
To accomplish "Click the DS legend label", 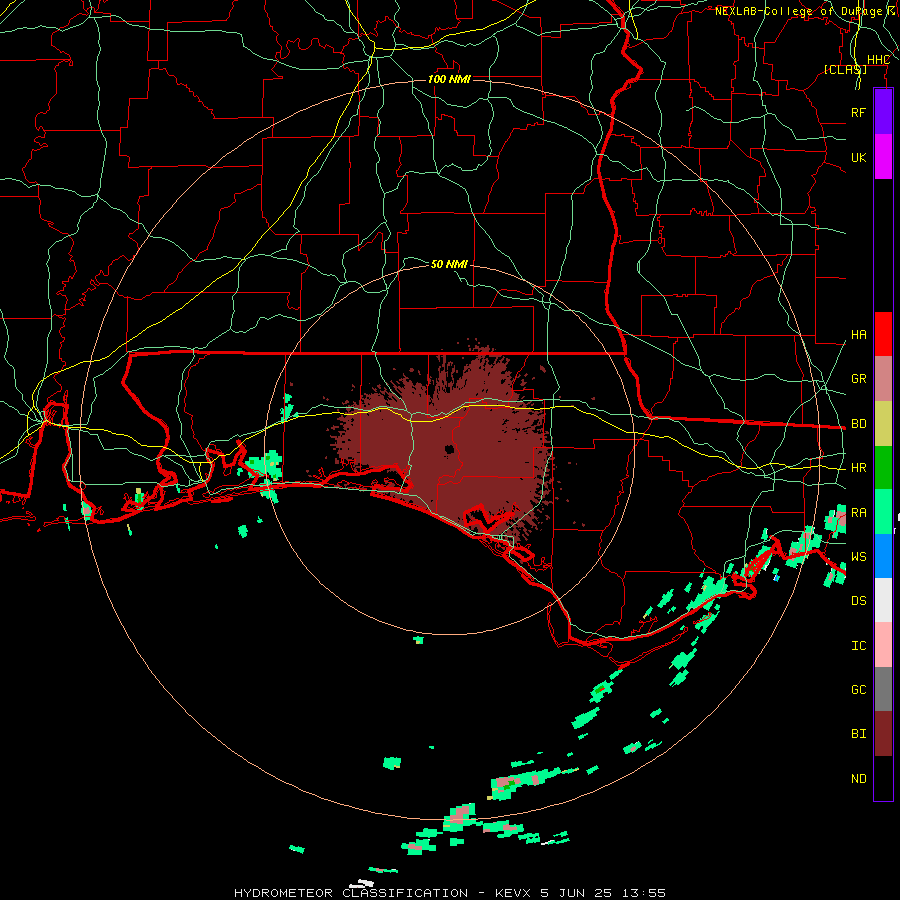I will point(858,601).
